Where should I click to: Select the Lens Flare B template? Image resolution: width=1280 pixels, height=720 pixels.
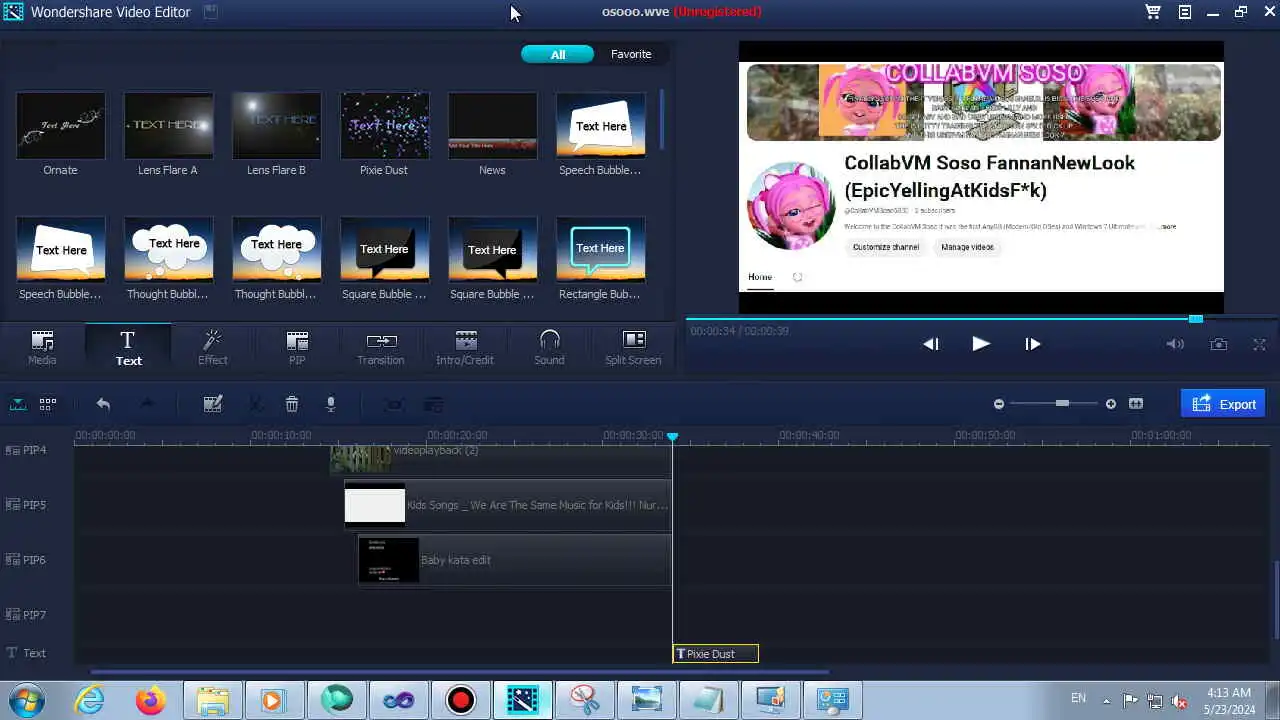coord(276,126)
